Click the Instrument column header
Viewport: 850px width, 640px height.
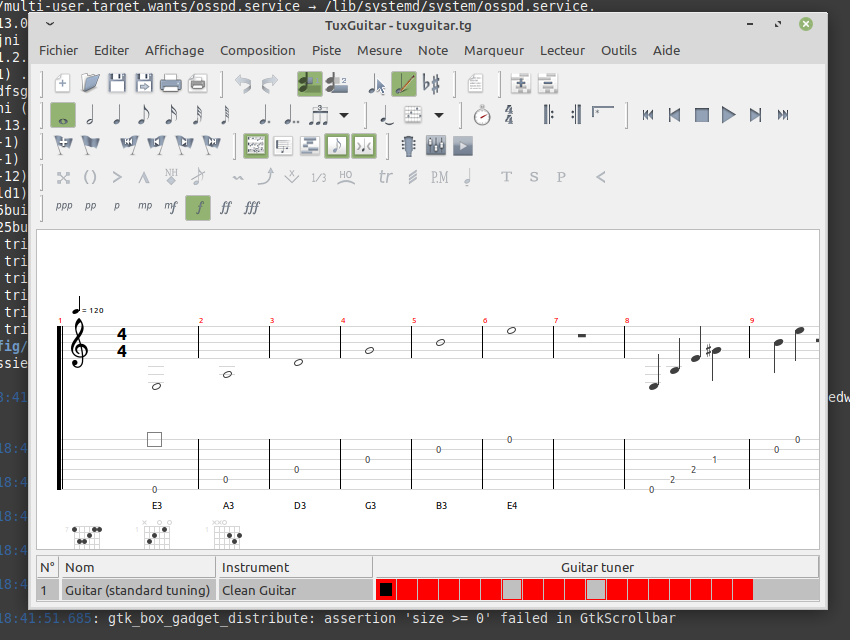(x=295, y=567)
